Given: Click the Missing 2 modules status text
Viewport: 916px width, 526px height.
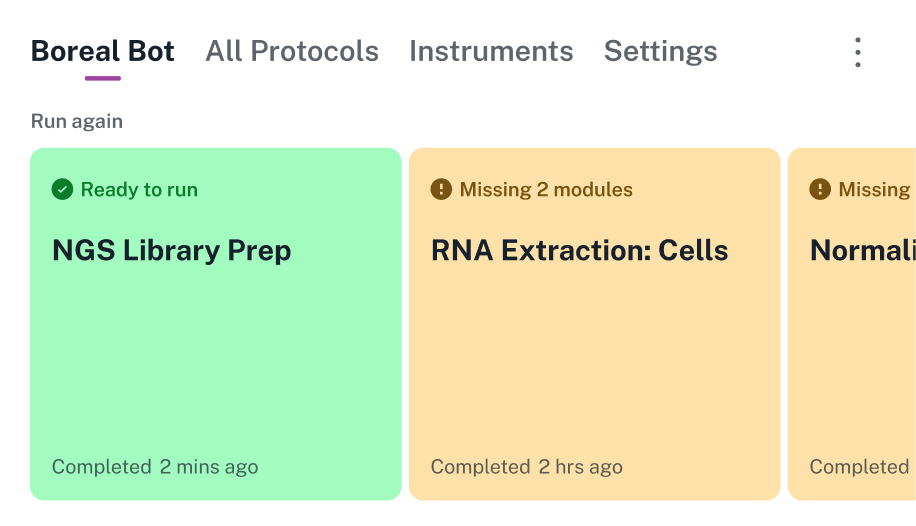Looking at the screenshot, I should click(546, 189).
